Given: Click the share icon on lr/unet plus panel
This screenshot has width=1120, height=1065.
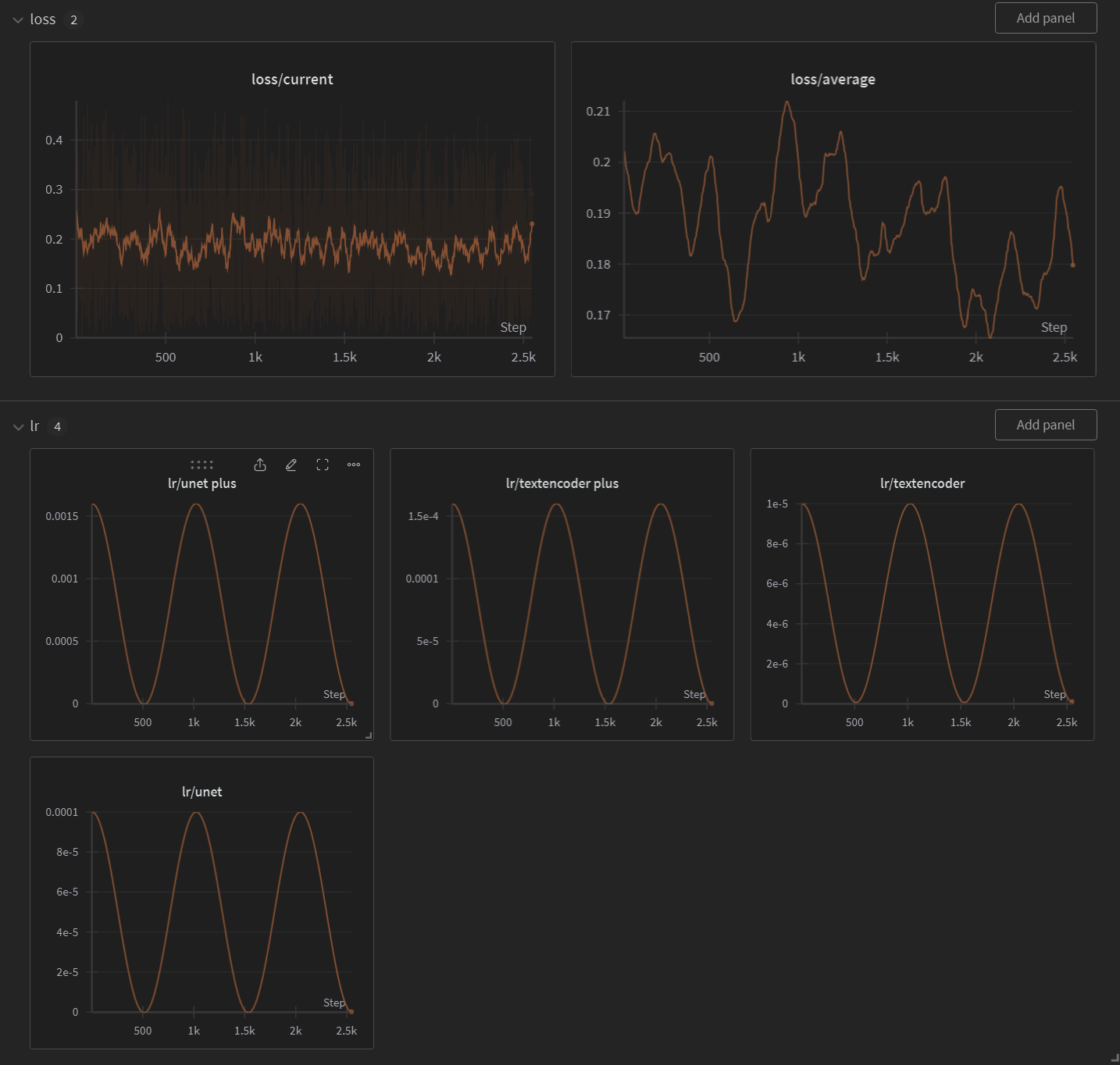Looking at the screenshot, I should 260,465.
